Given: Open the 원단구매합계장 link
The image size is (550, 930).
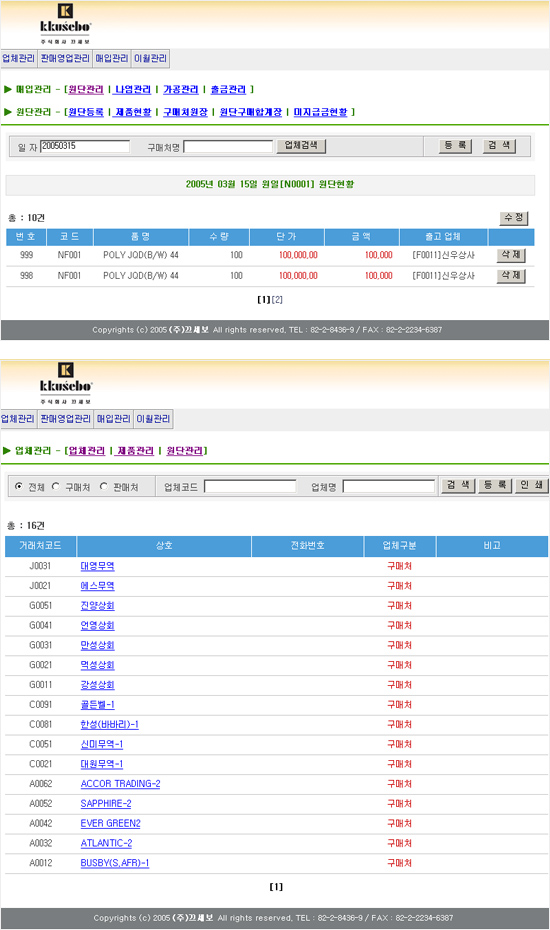Looking at the screenshot, I should point(251,112).
